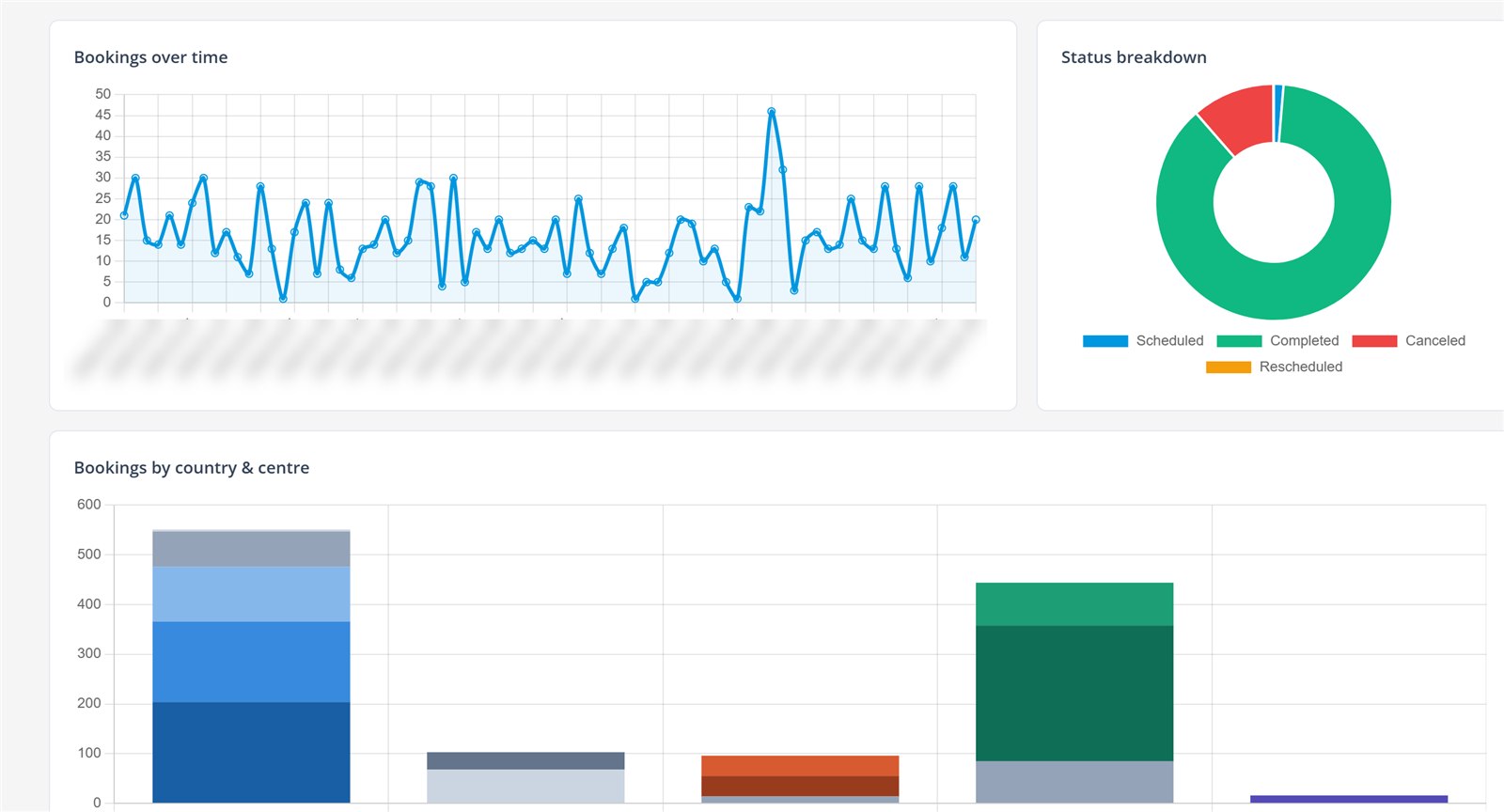Click the light blue bar segment
The height and width of the screenshot is (812, 1504).
251,594
